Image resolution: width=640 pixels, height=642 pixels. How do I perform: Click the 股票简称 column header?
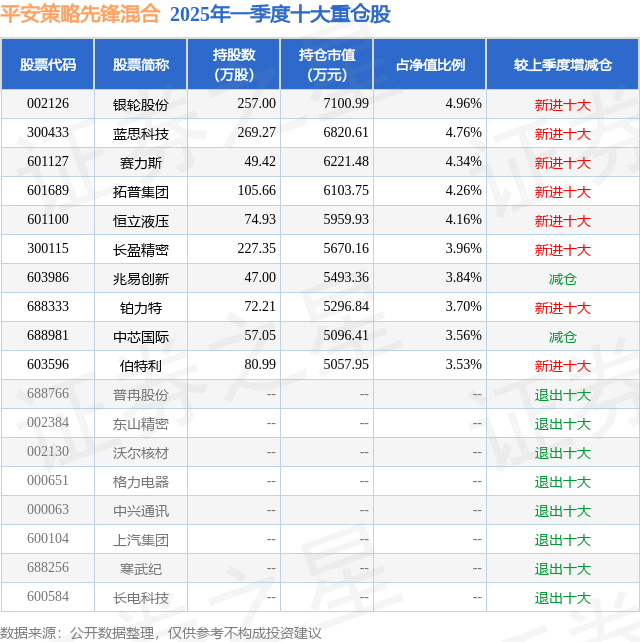pyautogui.click(x=141, y=65)
